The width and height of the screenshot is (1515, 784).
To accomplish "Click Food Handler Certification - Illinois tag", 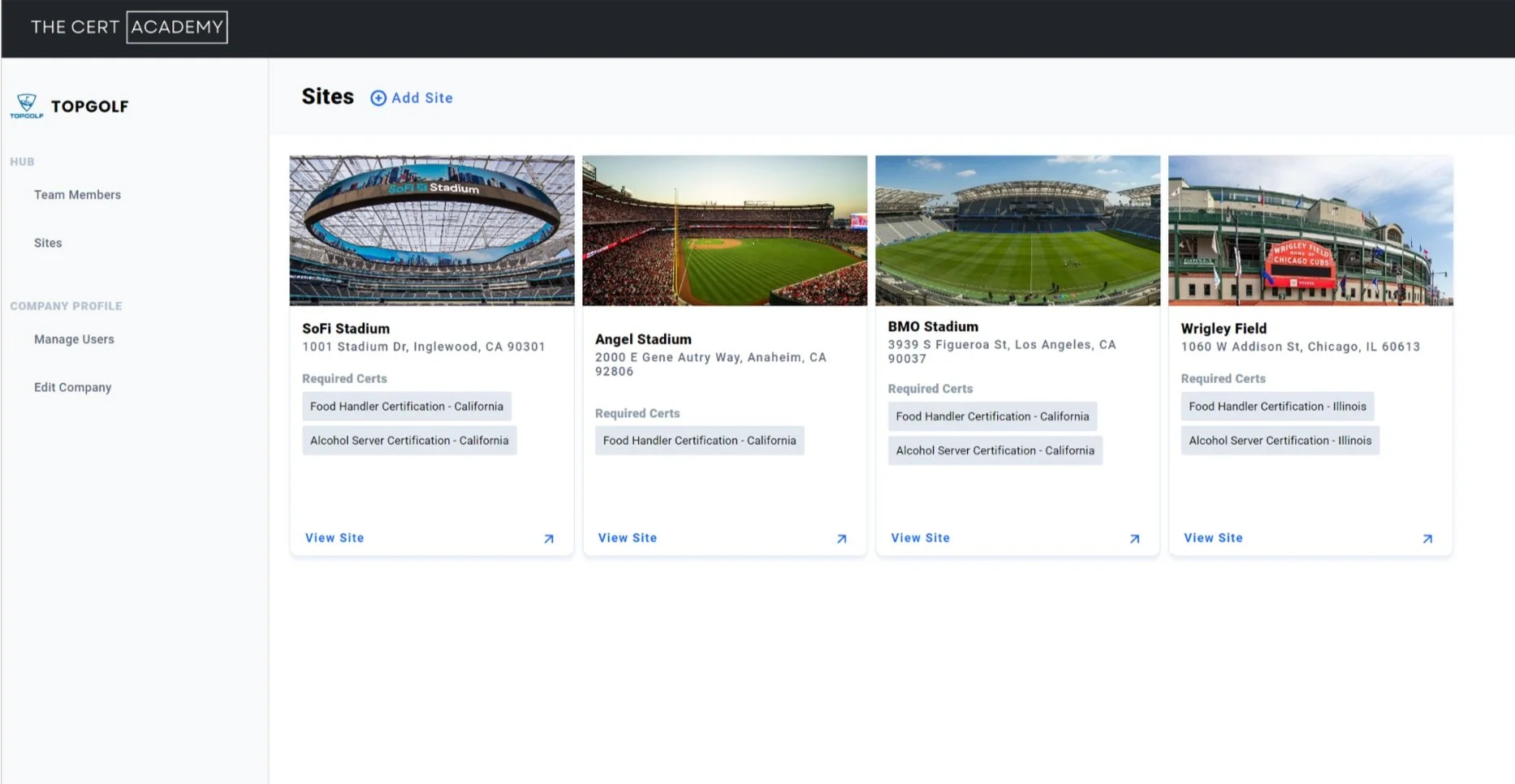I will (x=1277, y=407).
